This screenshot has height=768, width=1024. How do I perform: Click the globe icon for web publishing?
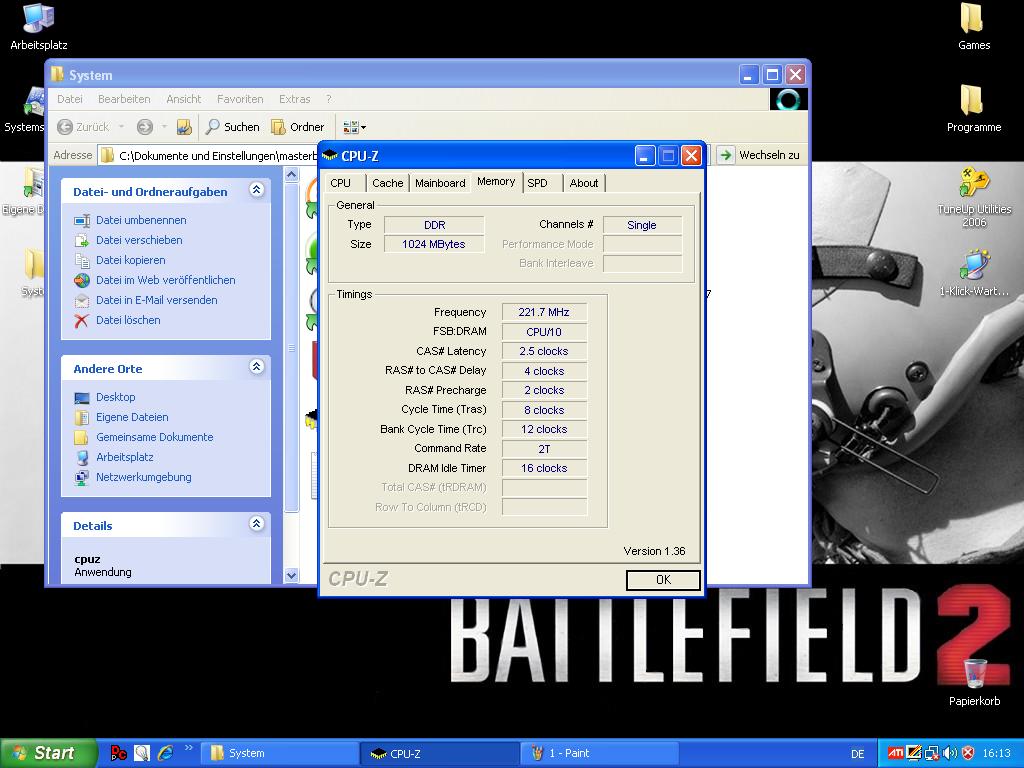(x=82, y=280)
